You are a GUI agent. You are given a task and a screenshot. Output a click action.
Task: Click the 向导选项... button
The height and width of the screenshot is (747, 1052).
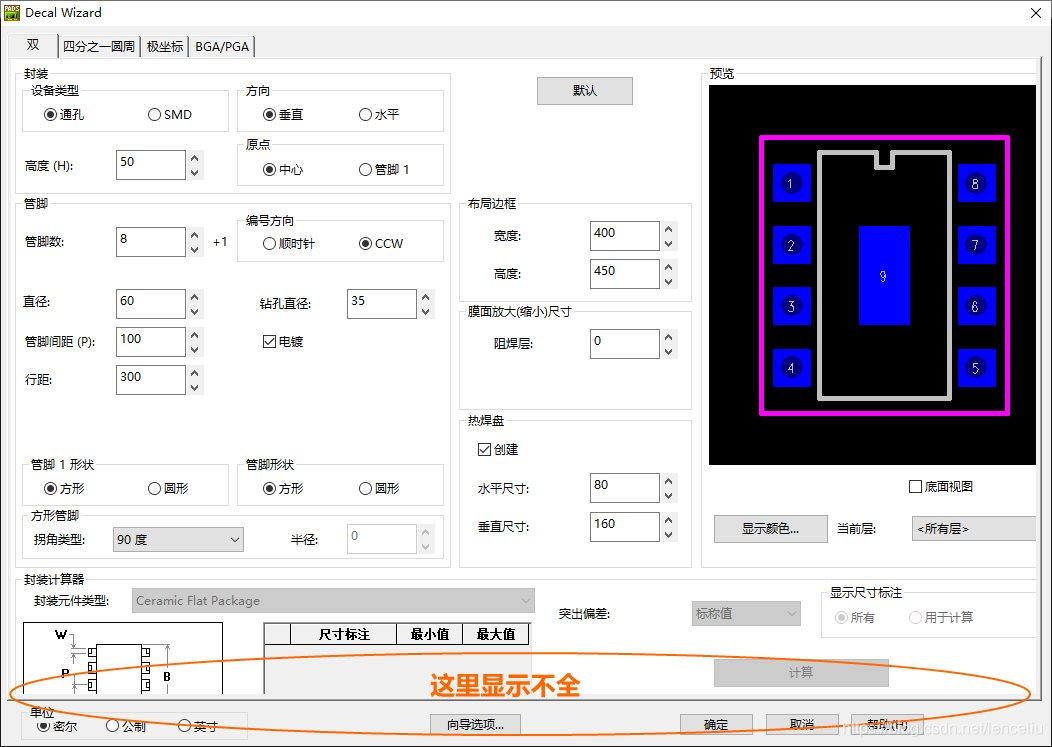(476, 724)
